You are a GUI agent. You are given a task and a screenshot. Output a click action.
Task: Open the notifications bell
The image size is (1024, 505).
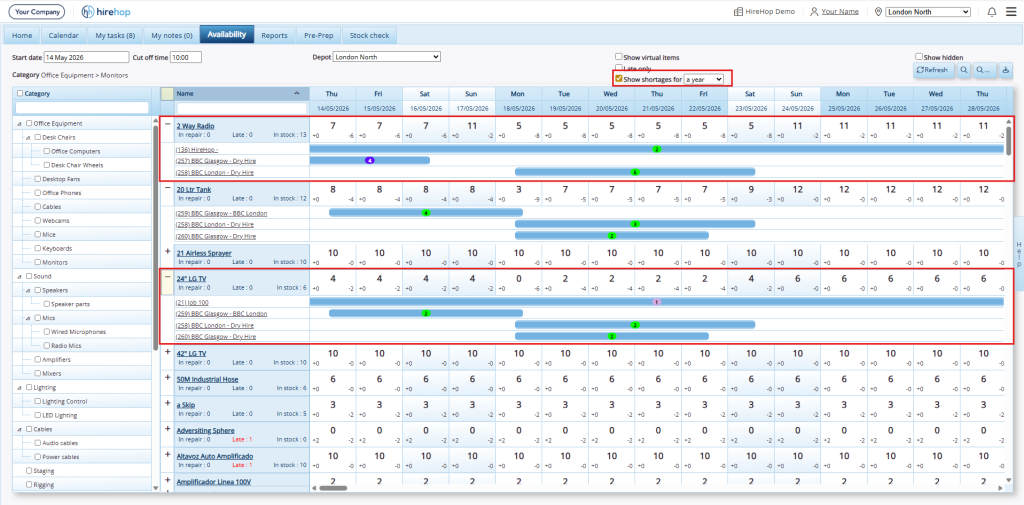992,12
